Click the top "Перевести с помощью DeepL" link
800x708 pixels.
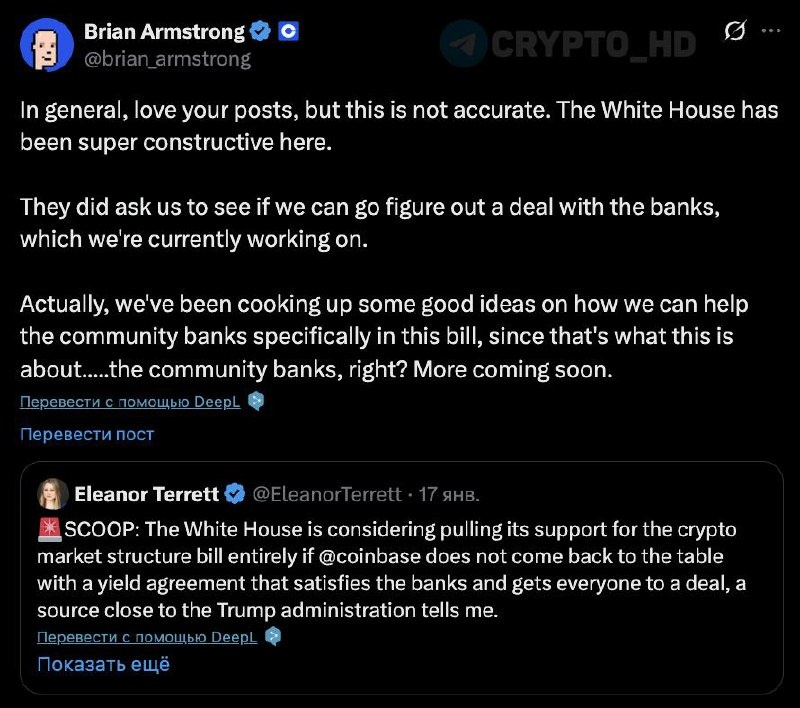pyautogui.click(x=130, y=402)
